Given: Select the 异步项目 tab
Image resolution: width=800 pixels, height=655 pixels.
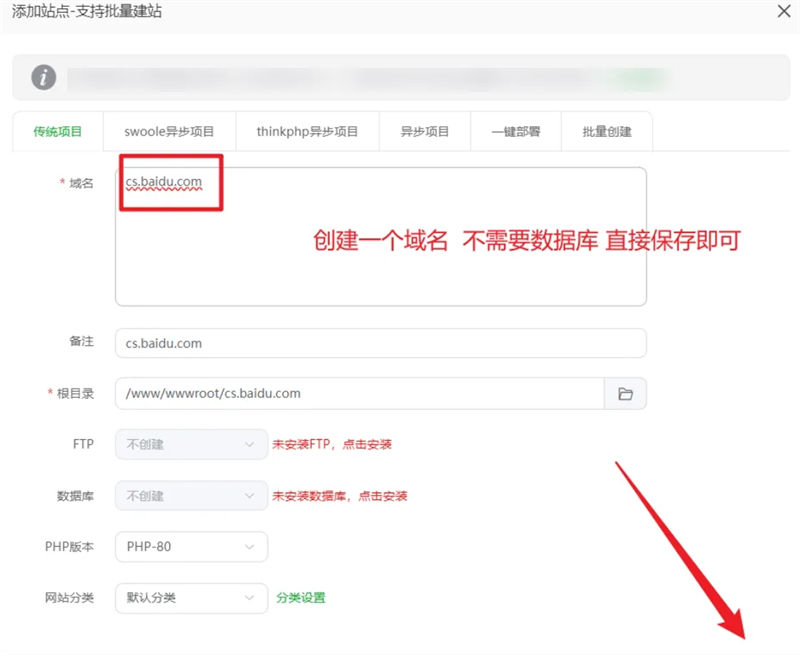Looking at the screenshot, I should pos(425,132).
